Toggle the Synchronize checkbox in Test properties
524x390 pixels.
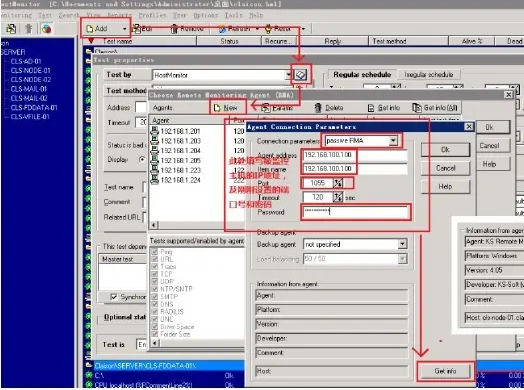pos(114,297)
